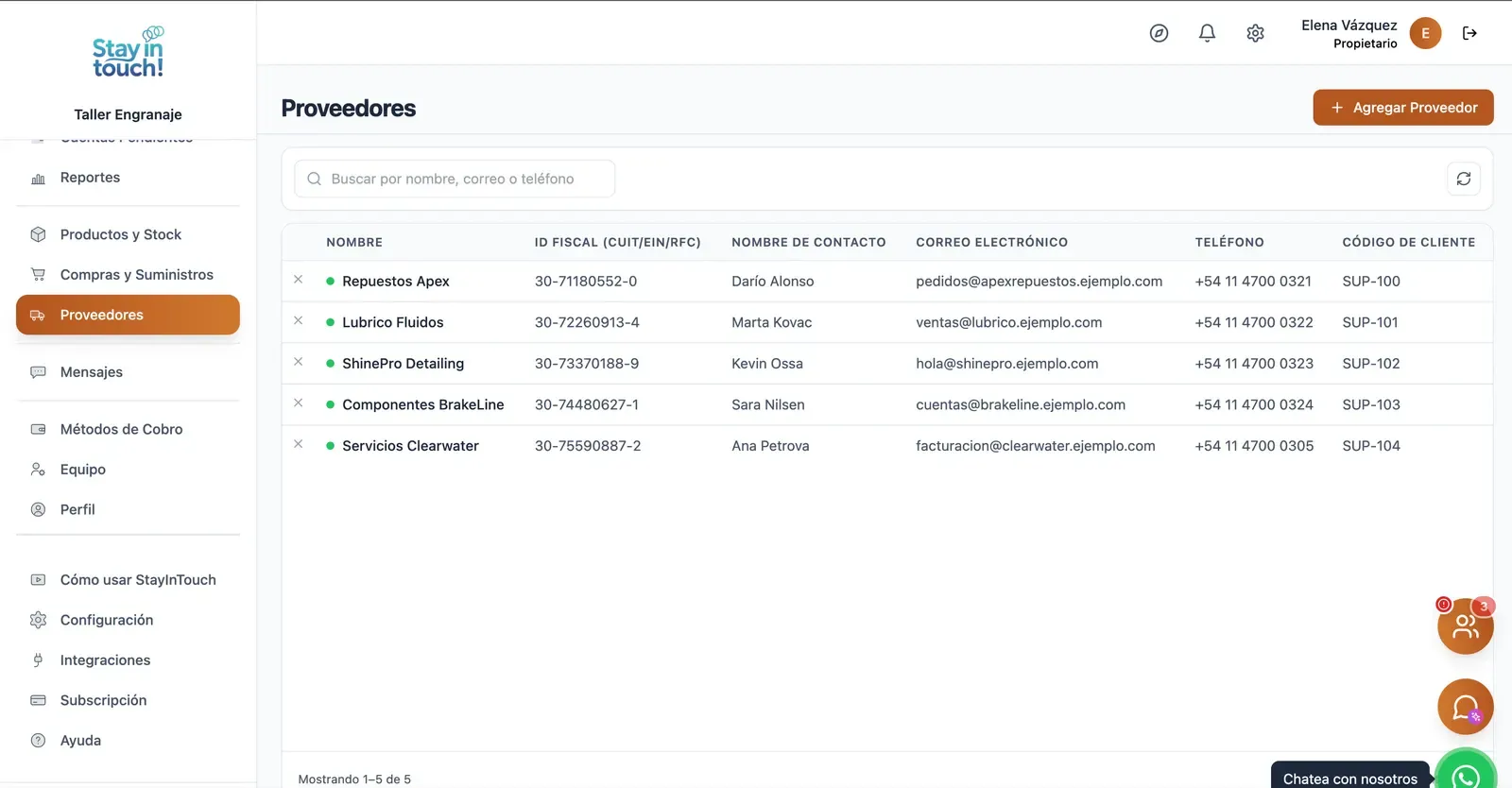Select the Servicios Clearwater supplier name
This screenshot has height=788, width=1512.
coord(411,446)
